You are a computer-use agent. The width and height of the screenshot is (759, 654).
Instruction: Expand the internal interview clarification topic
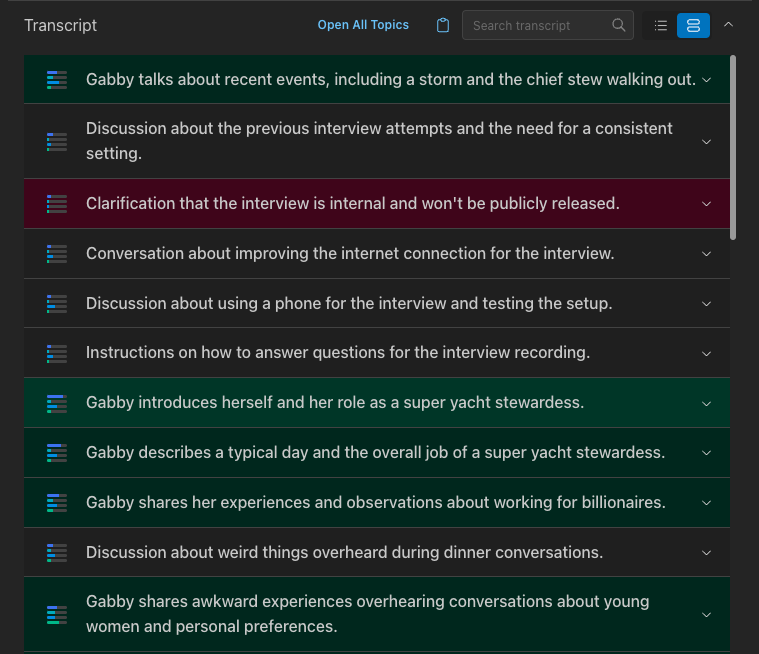tap(706, 204)
